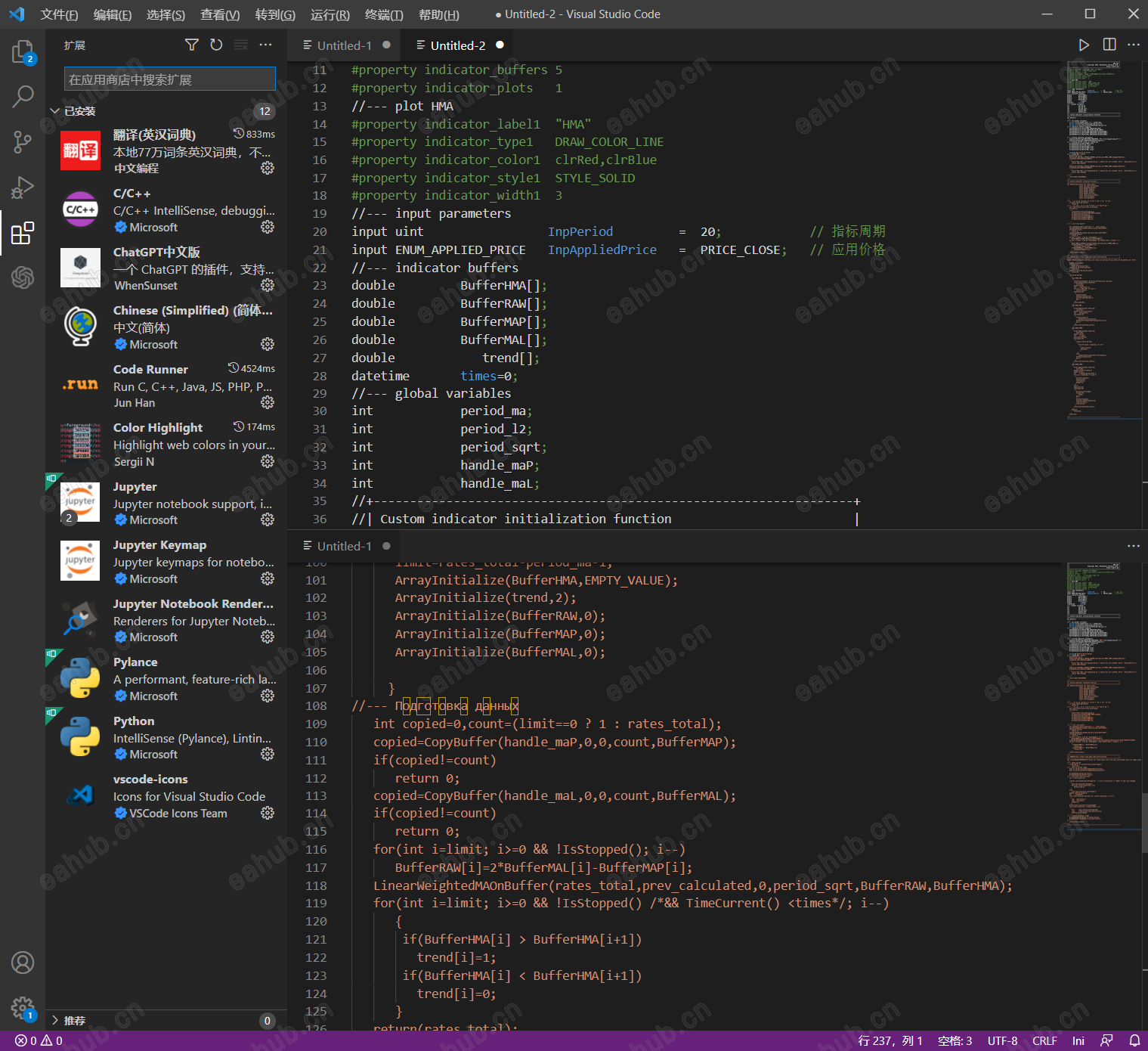1148x1051 pixels.
Task: Open the manage gear for Code Runner
Action: point(268,403)
